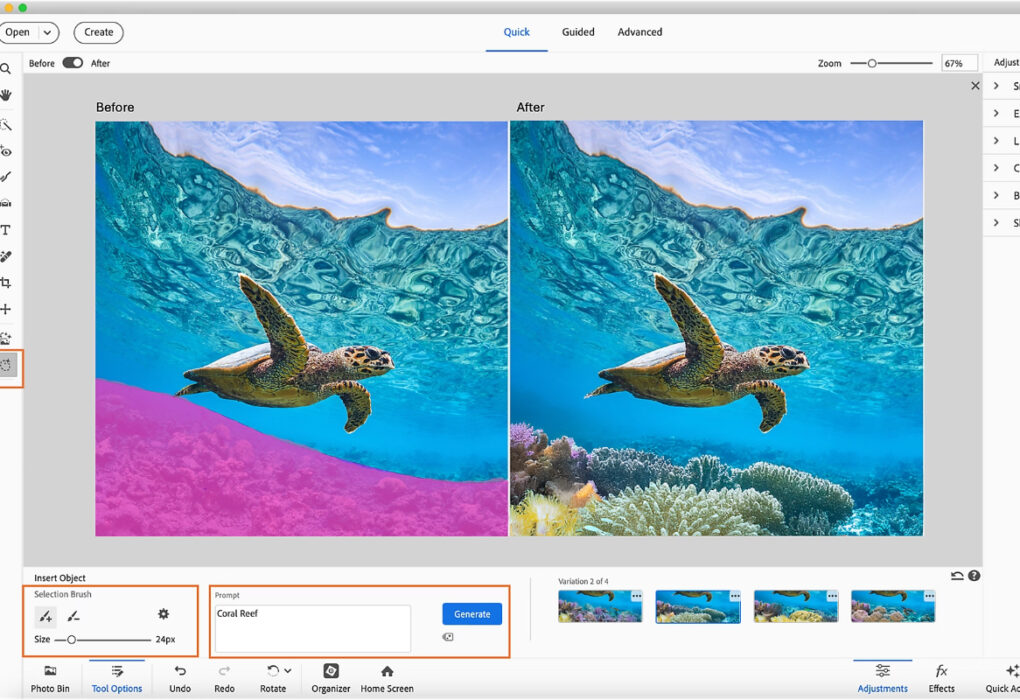
Task: Switch to the Quick mode tab
Action: click(517, 32)
